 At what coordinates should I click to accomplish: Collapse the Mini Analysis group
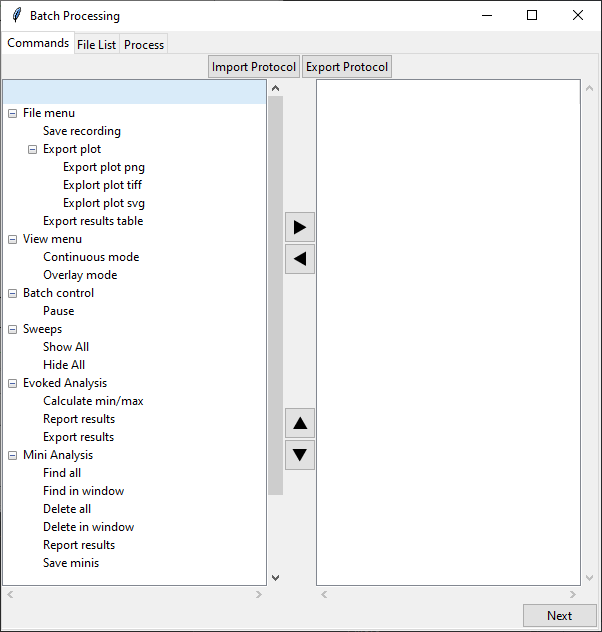point(12,455)
